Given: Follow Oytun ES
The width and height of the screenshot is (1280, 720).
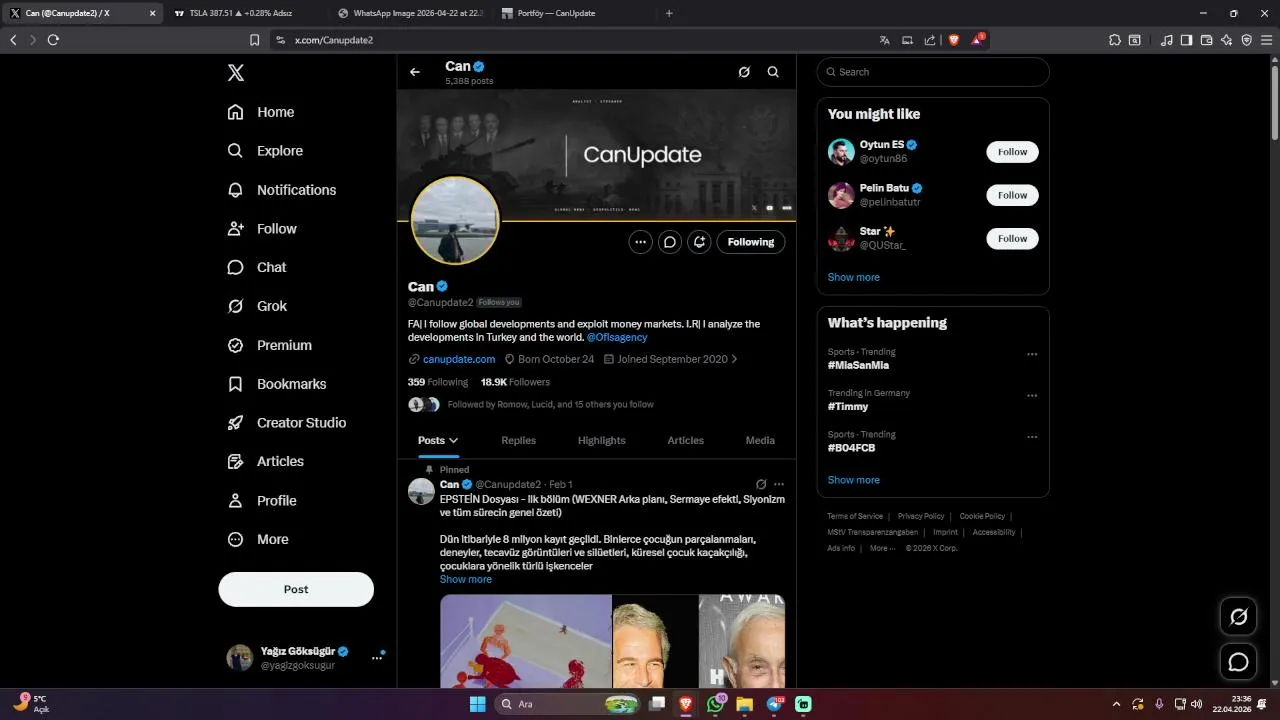Looking at the screenshot, I should [x=1012, y=152].
